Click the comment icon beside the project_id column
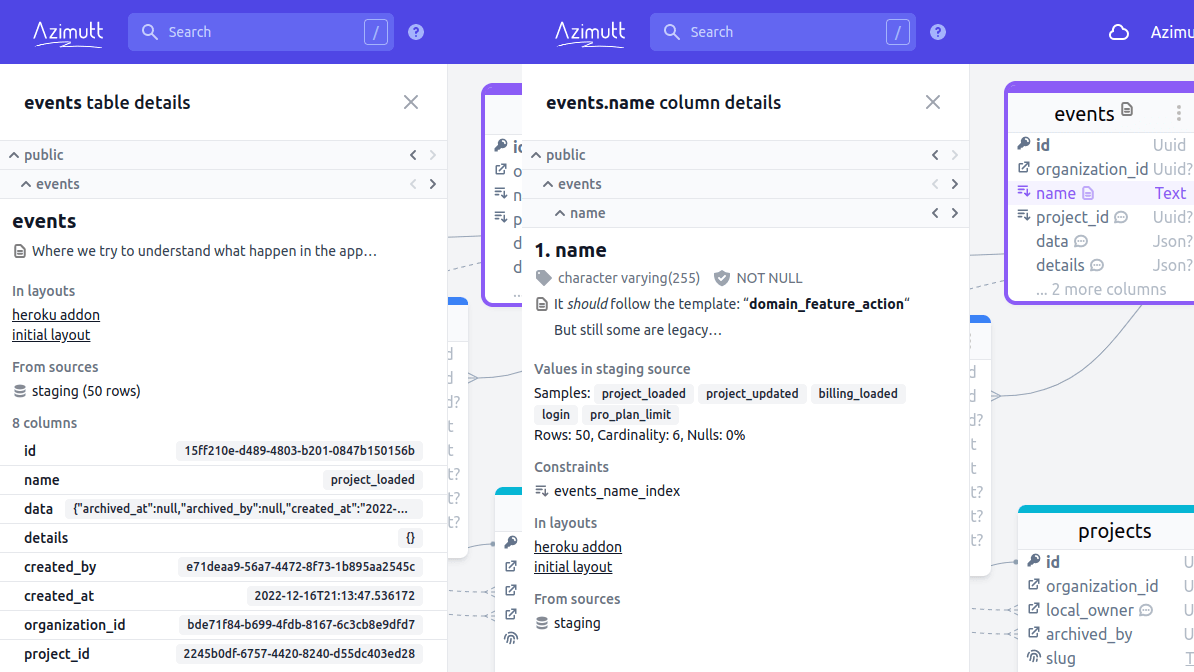Image resolution: width=1194 pixels, height=672 pixels. pyautogui.click(x=1121, y=217)
